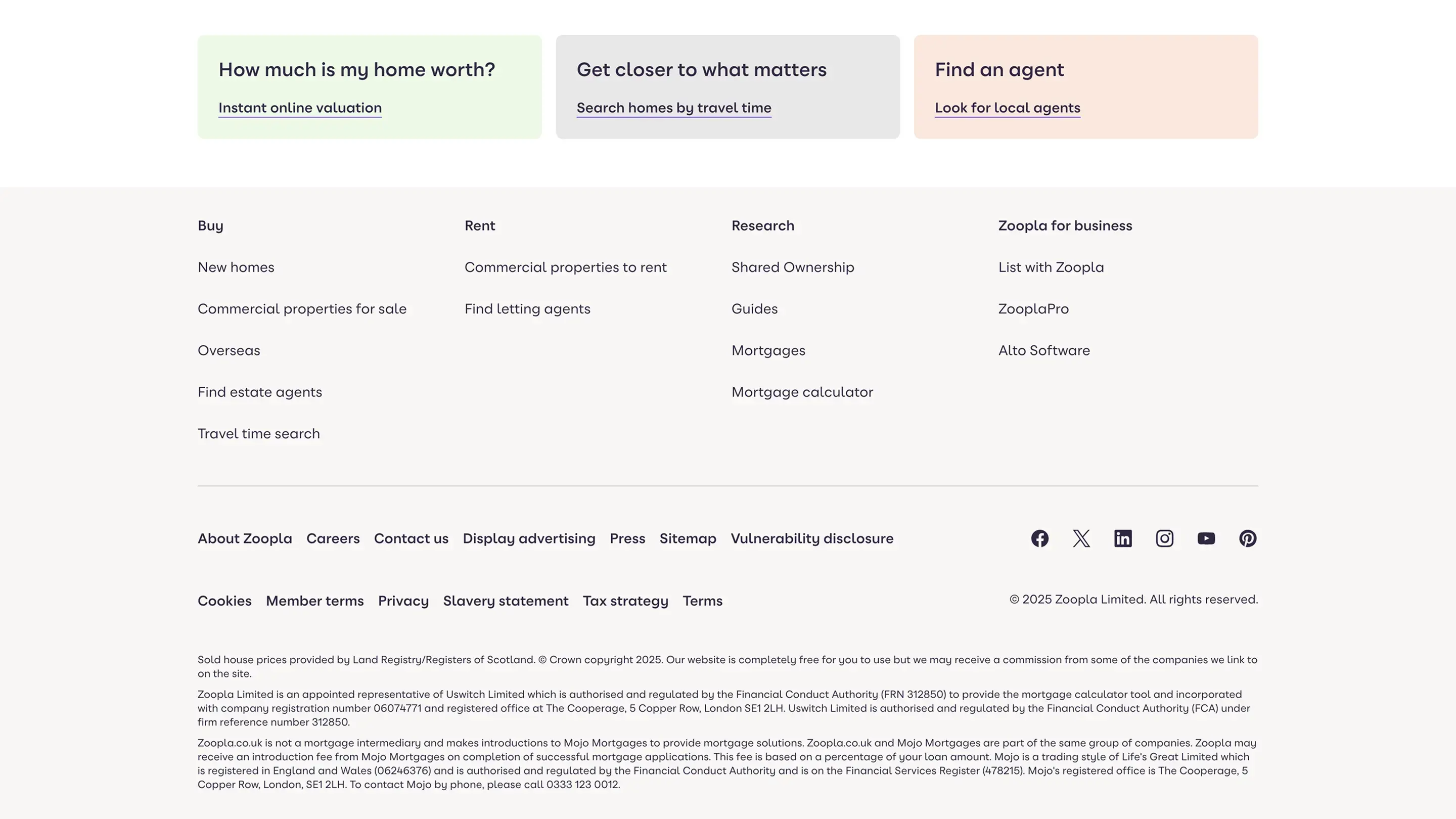Select Look for local agents link
Screen dimensions: 1456x819
click(x=1007, y=108)
